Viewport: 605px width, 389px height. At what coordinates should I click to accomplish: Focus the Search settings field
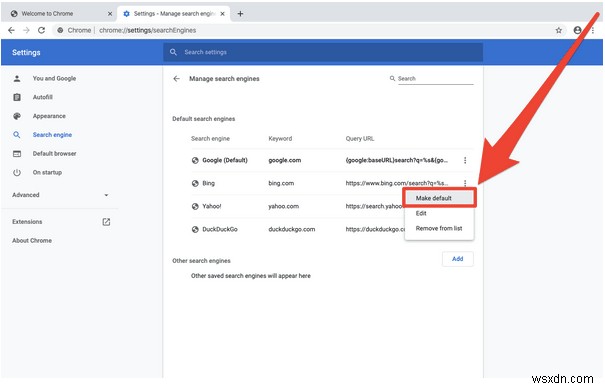323,52
